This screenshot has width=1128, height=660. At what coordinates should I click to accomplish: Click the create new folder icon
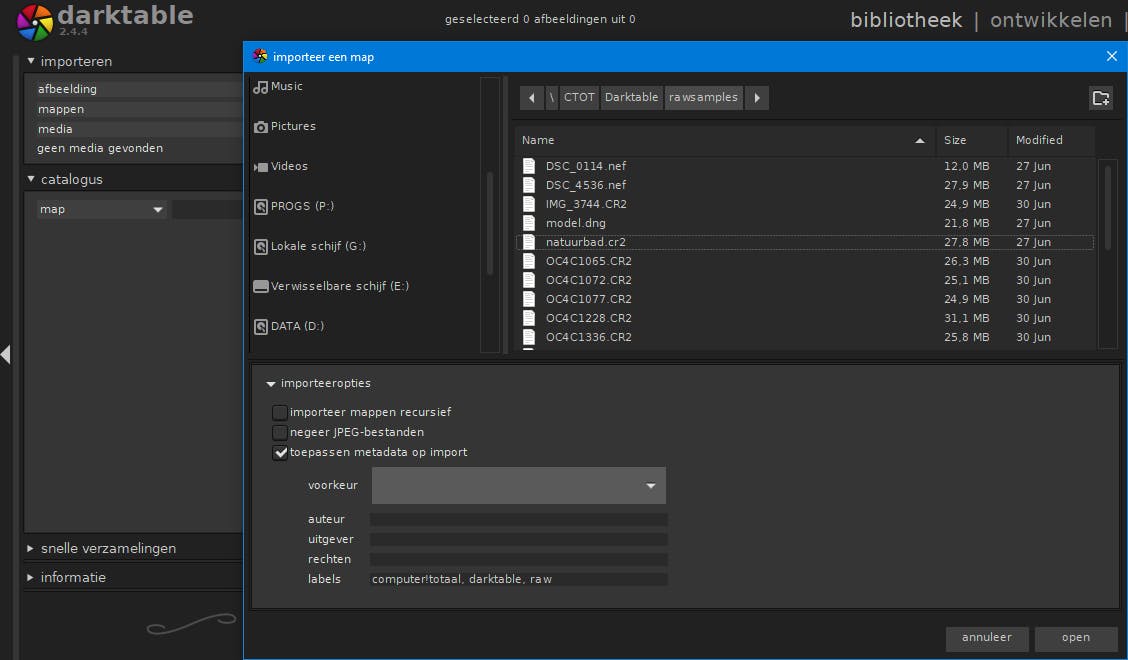click(x=1100, y=98)
